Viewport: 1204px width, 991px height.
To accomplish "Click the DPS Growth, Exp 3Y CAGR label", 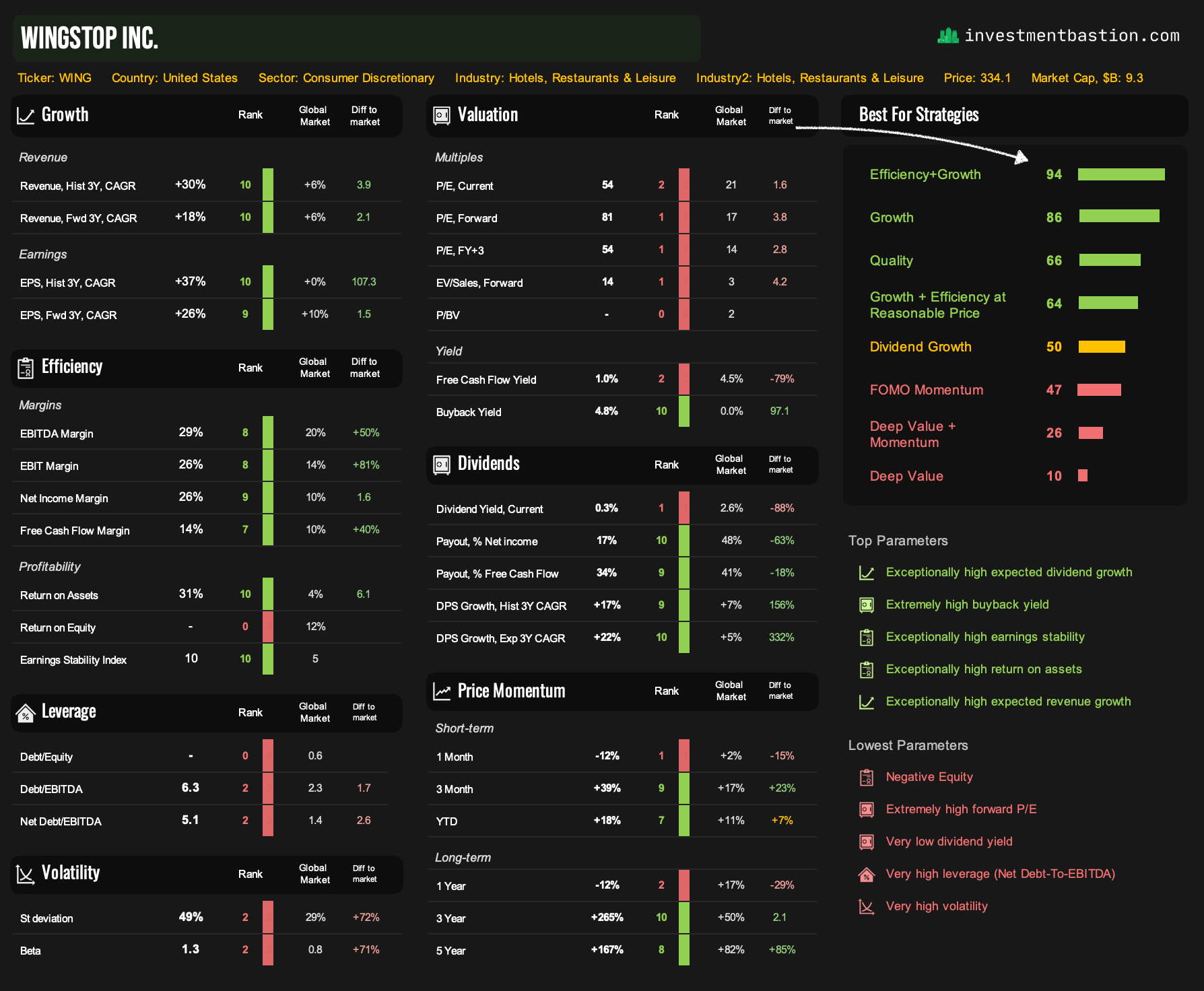I will [x=501, y=638].
